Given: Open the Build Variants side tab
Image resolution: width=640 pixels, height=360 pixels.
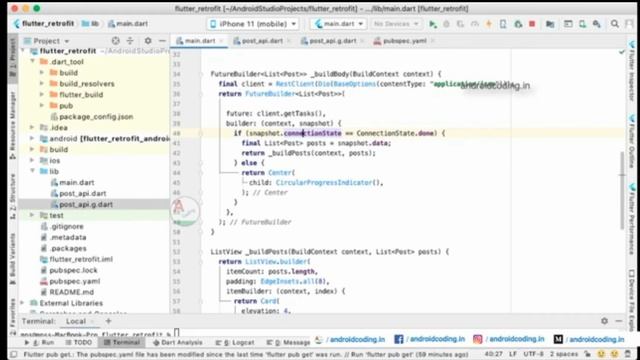Looking at the screenshot, I should click(13, 258).
